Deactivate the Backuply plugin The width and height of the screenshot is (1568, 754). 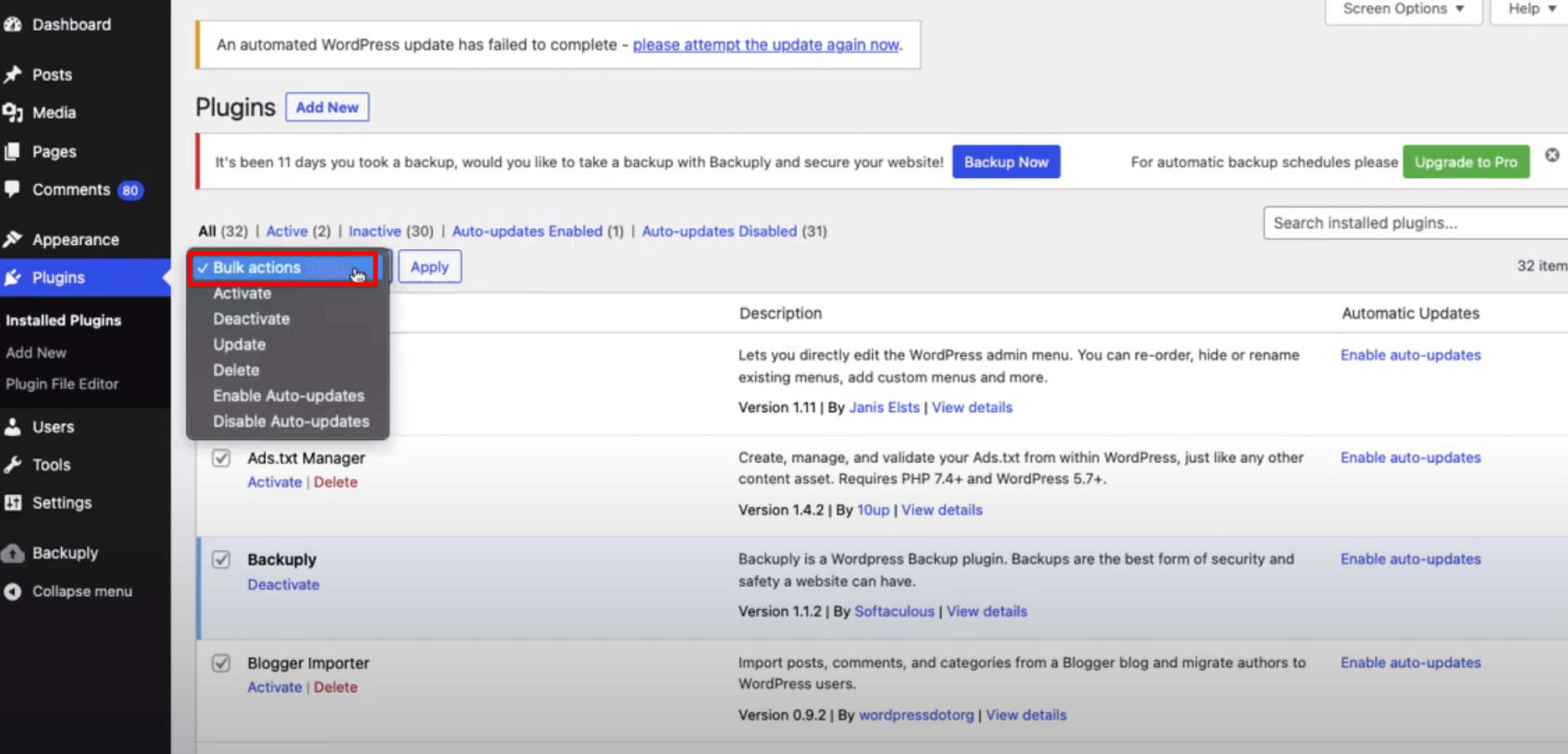[283, 584]
